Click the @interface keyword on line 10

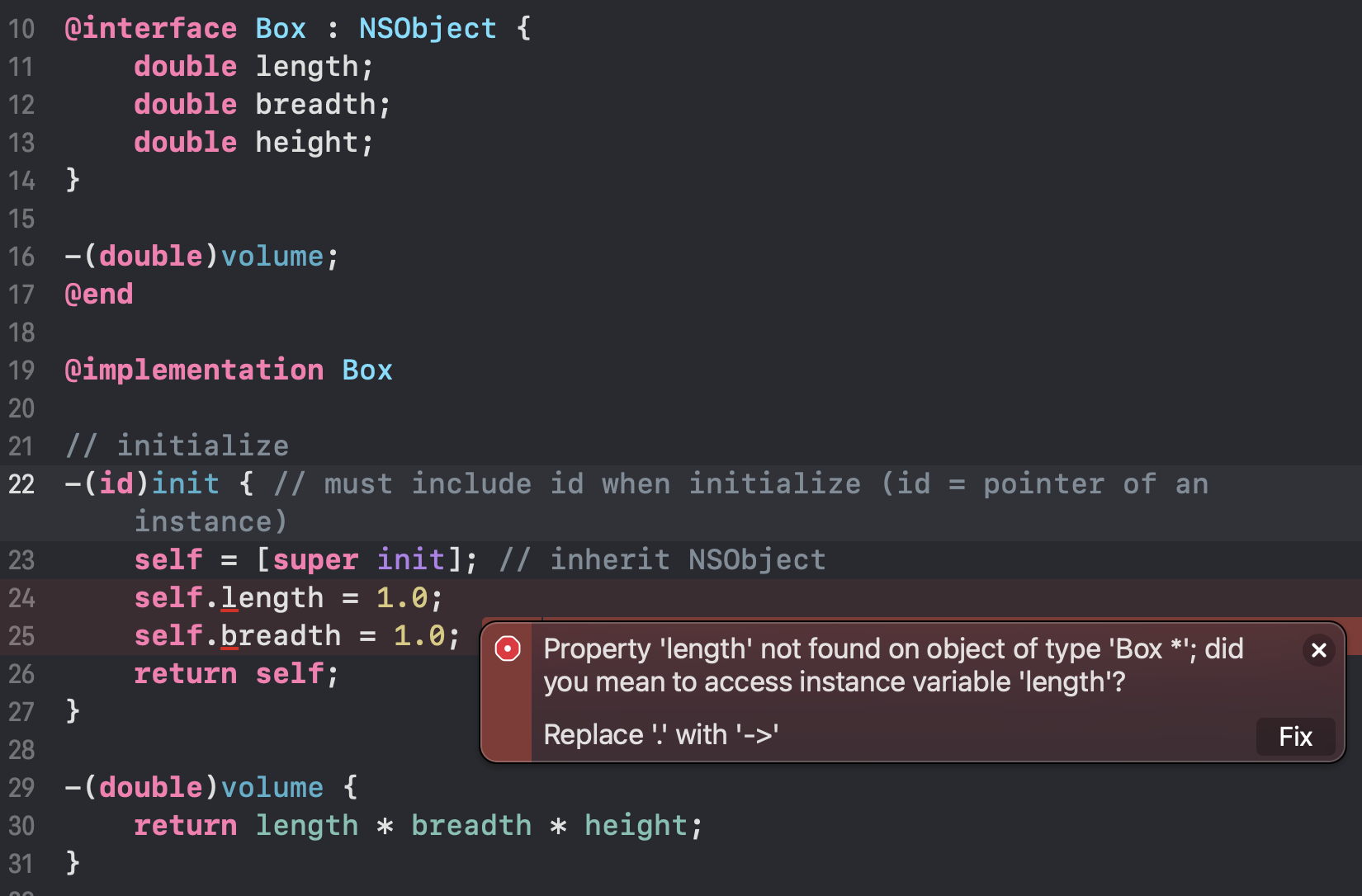151,29
